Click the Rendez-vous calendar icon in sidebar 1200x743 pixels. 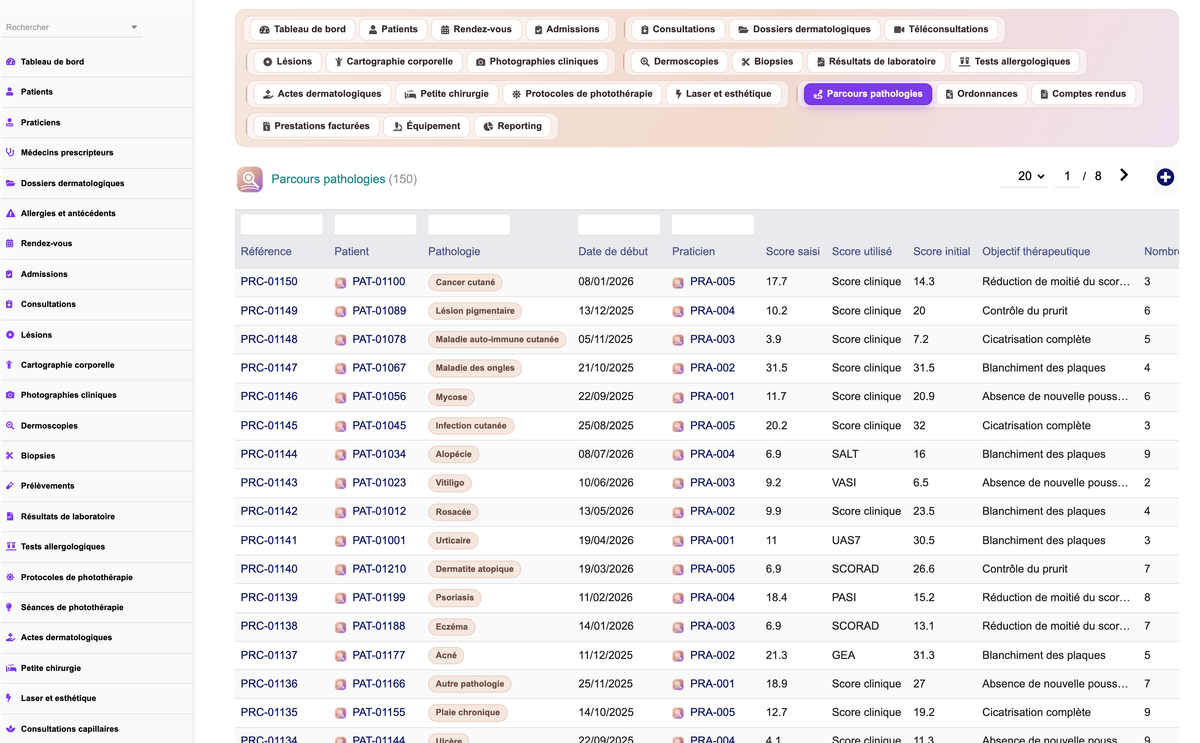[11, 244]
